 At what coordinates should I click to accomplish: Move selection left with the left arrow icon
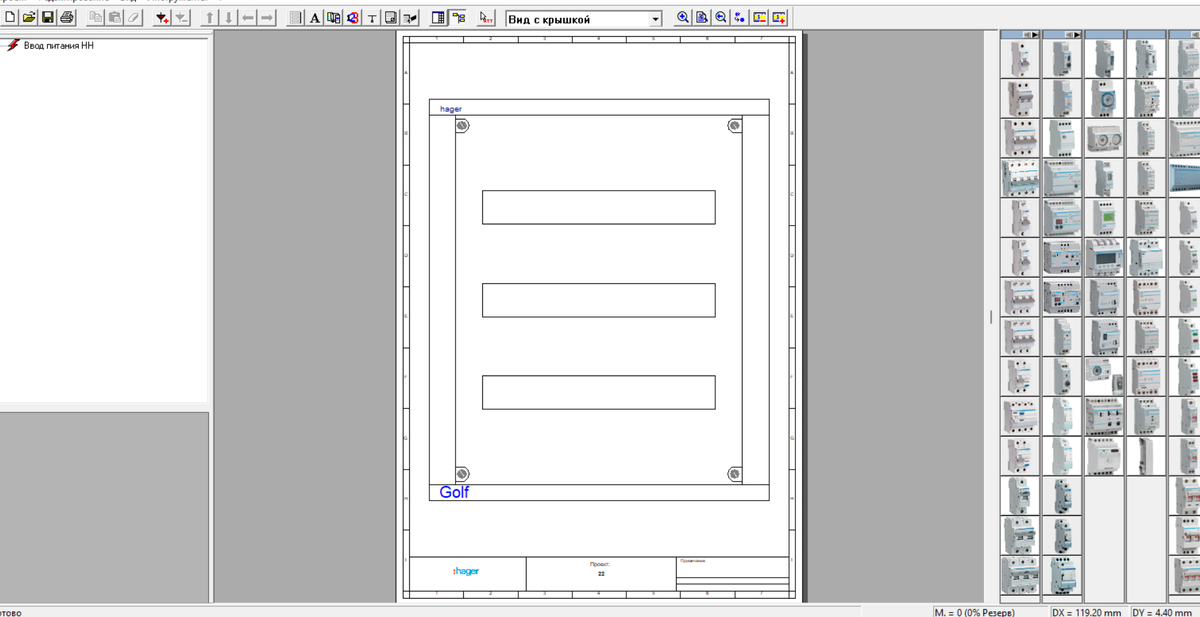[248, 18]
